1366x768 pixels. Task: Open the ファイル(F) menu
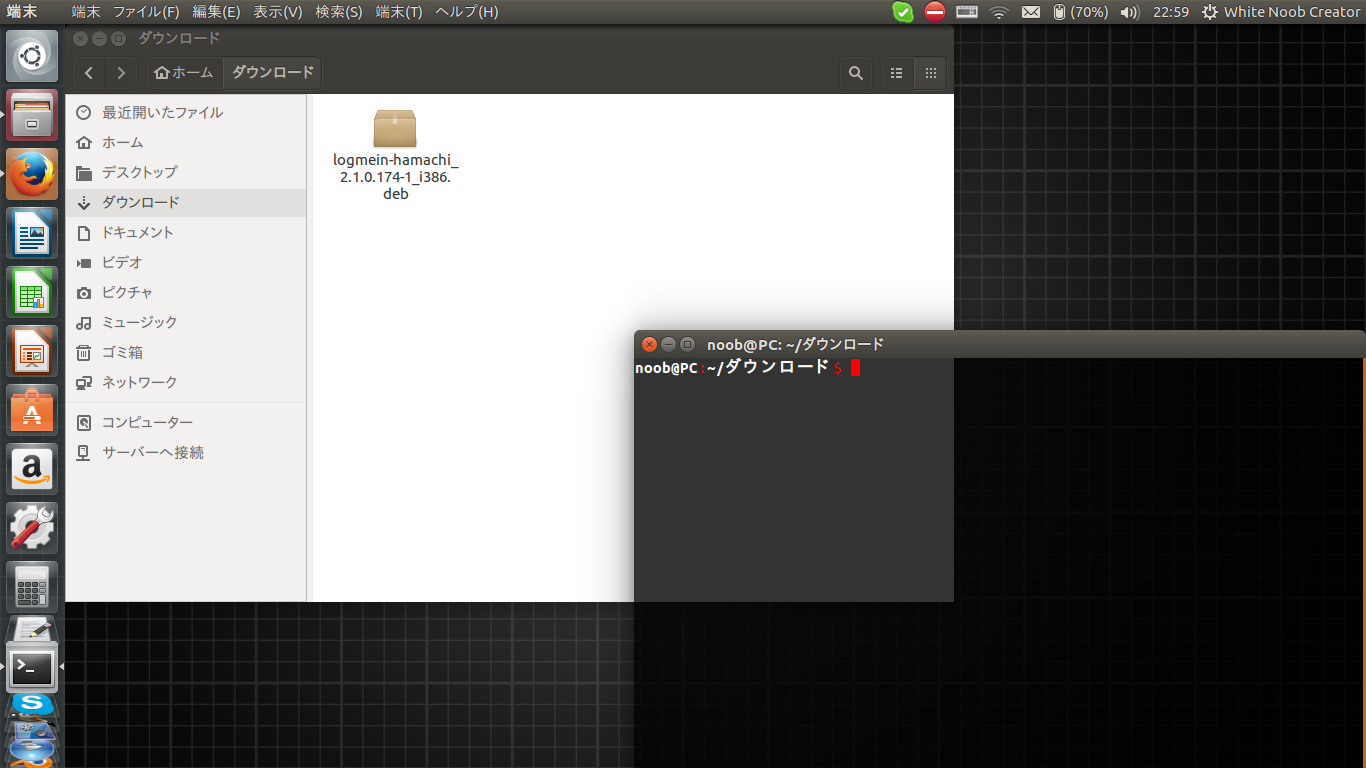click(146, 12)
